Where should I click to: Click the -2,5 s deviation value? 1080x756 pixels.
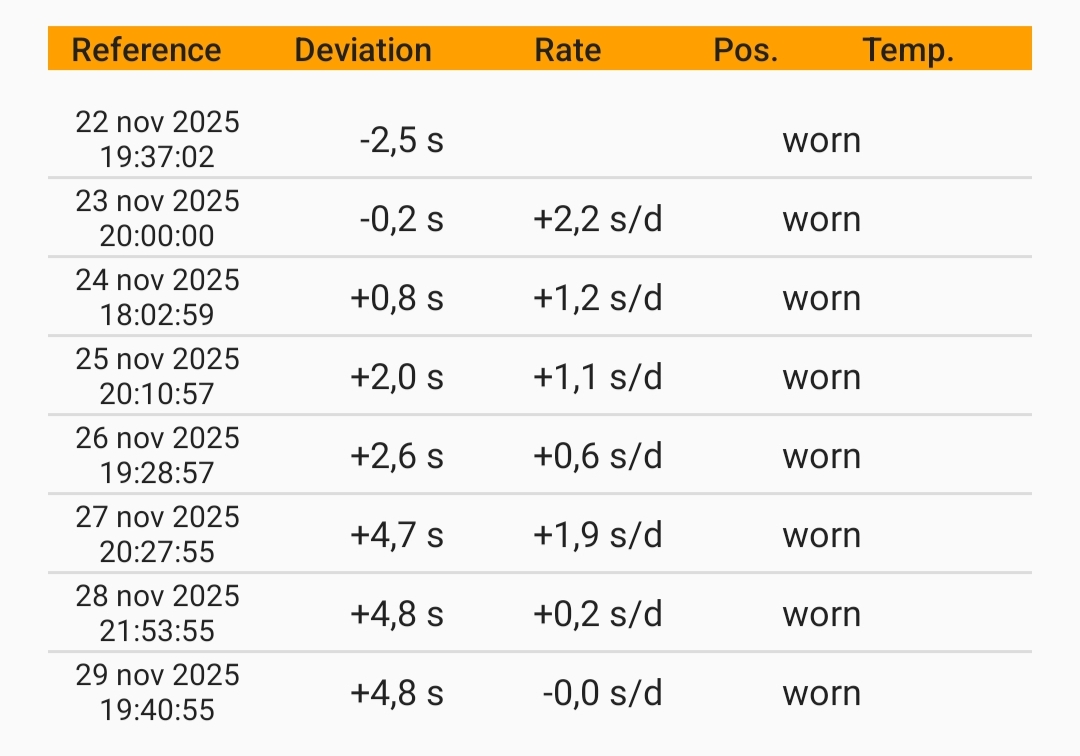point(401,140)
